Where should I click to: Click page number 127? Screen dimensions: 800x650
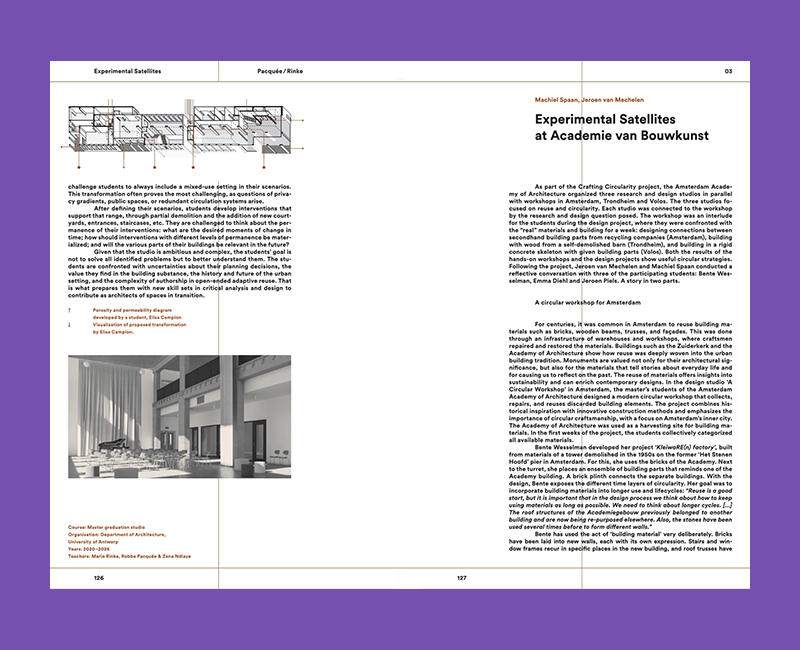(462, 578)
